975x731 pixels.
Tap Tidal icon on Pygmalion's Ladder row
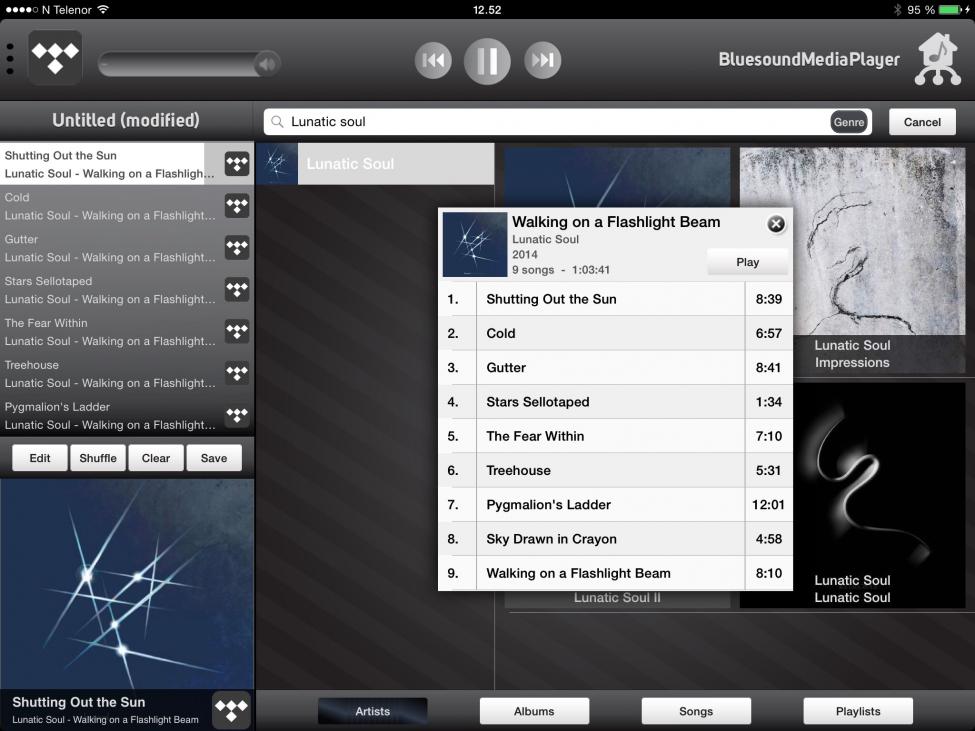[x=237, y=415]
